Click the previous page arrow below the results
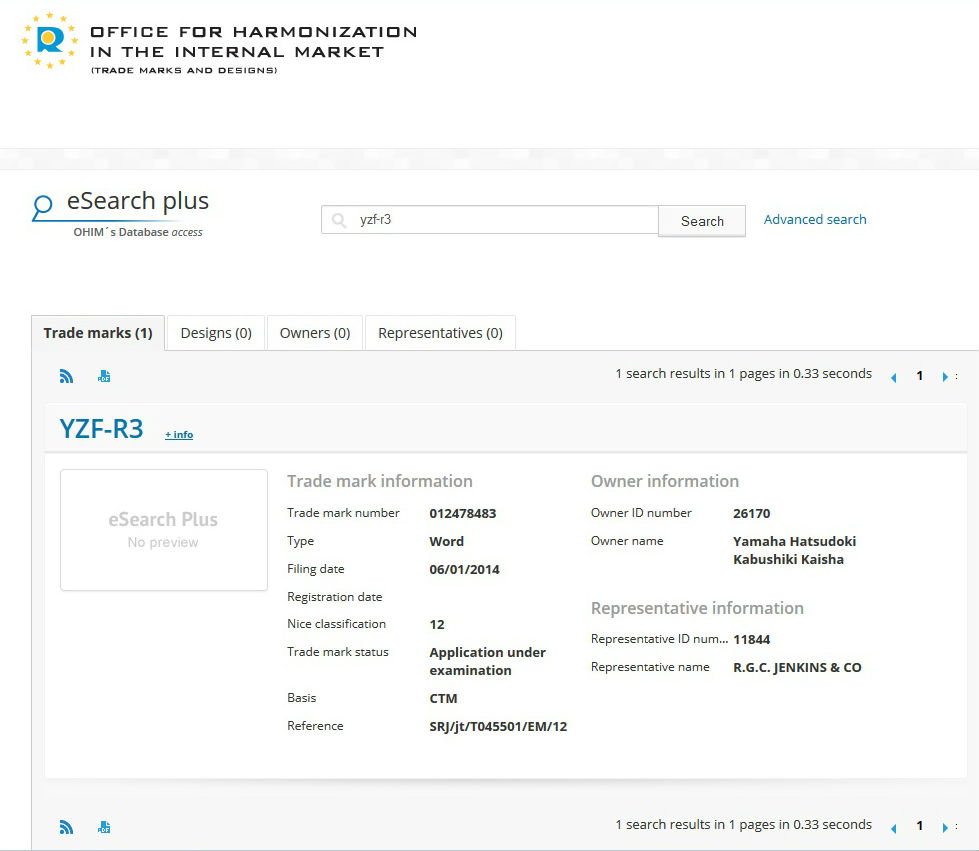This screenshot has height=851, width=979. [x=893, y=827]
